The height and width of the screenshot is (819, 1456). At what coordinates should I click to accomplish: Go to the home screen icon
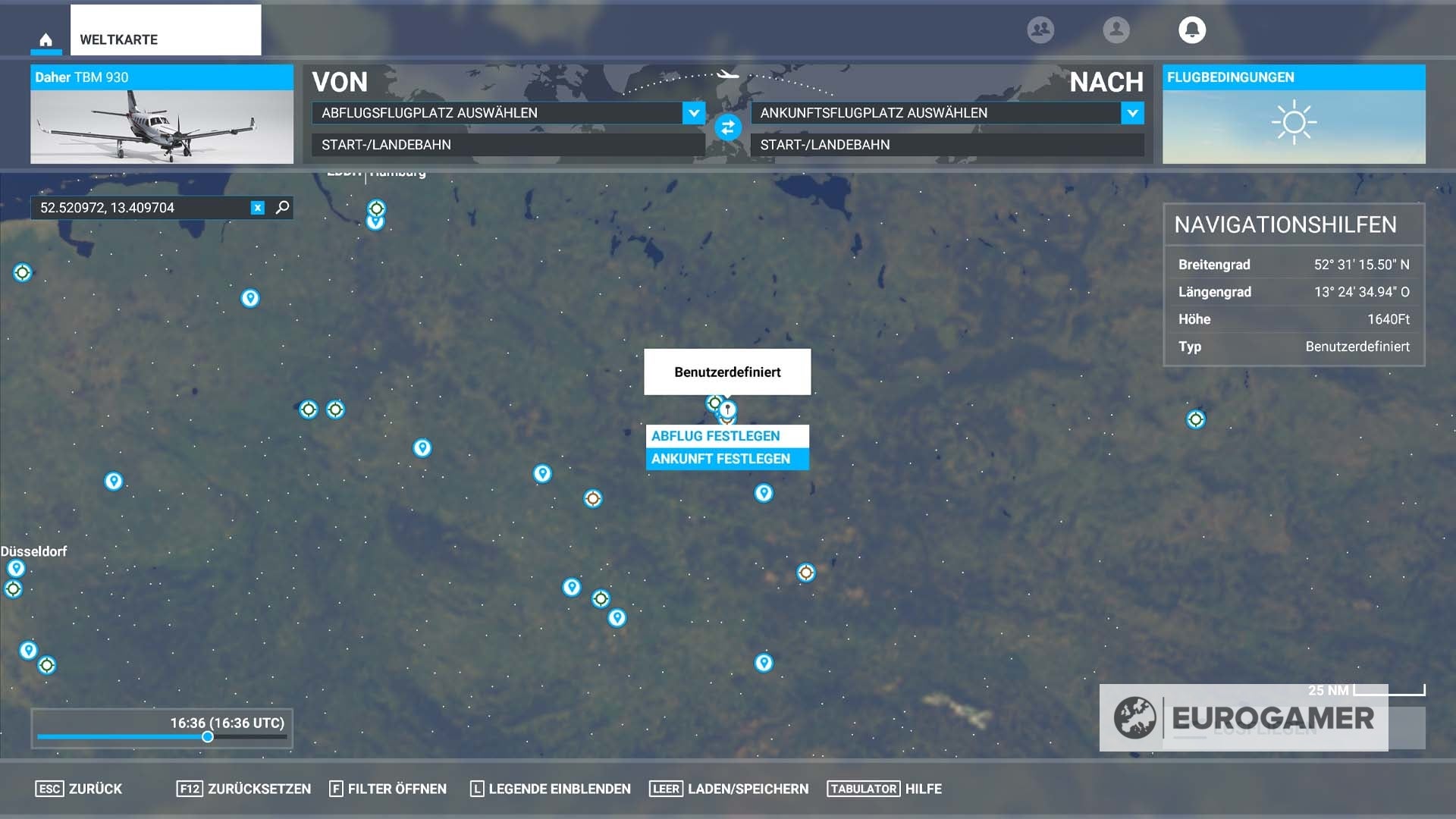pyautogui.click(x=45, y=39)
